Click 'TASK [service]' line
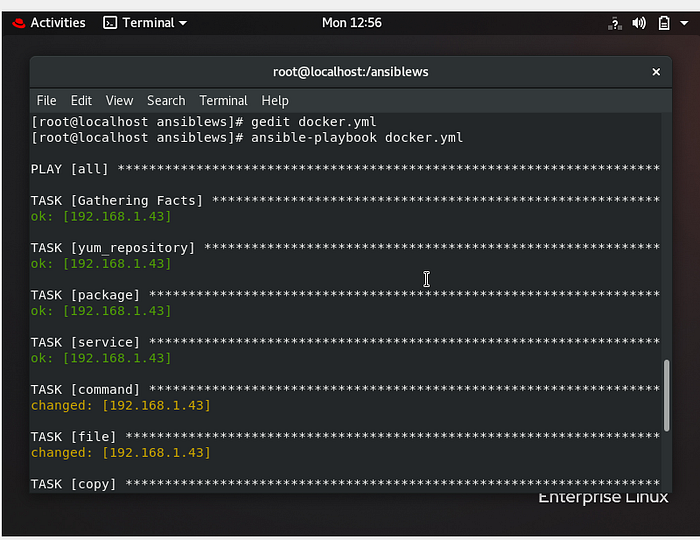Image resolution: width=700 pixels, height=540 pixels. (x=345, y=342)
